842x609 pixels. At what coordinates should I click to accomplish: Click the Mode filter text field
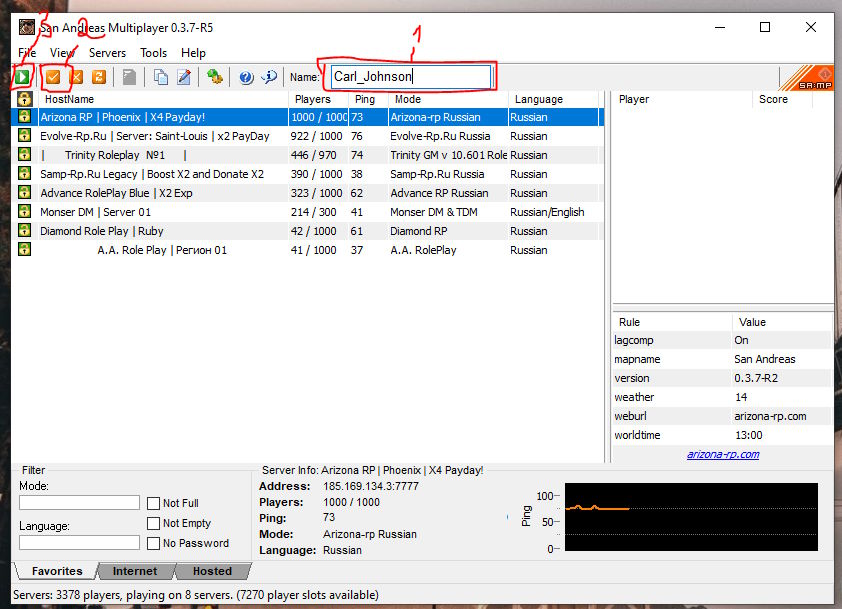pos(79,502)
